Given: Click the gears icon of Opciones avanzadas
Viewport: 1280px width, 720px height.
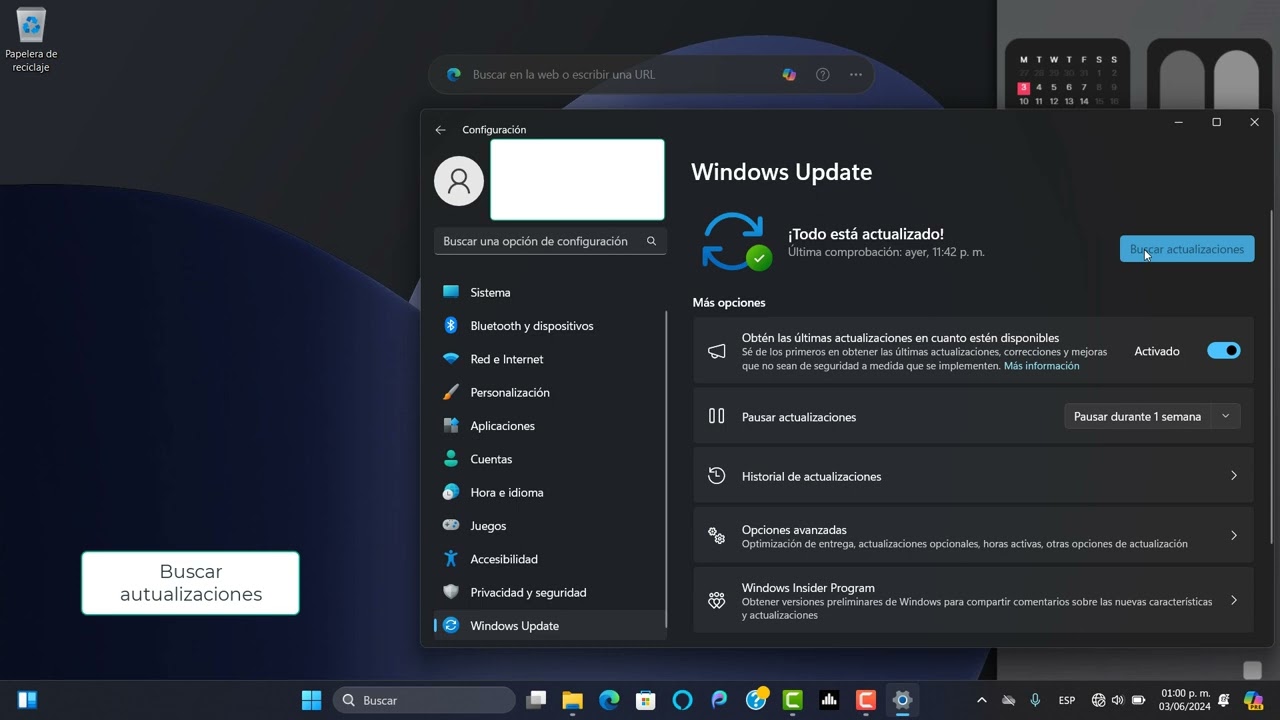Looking at the screenshot, I should coord(716,535).
